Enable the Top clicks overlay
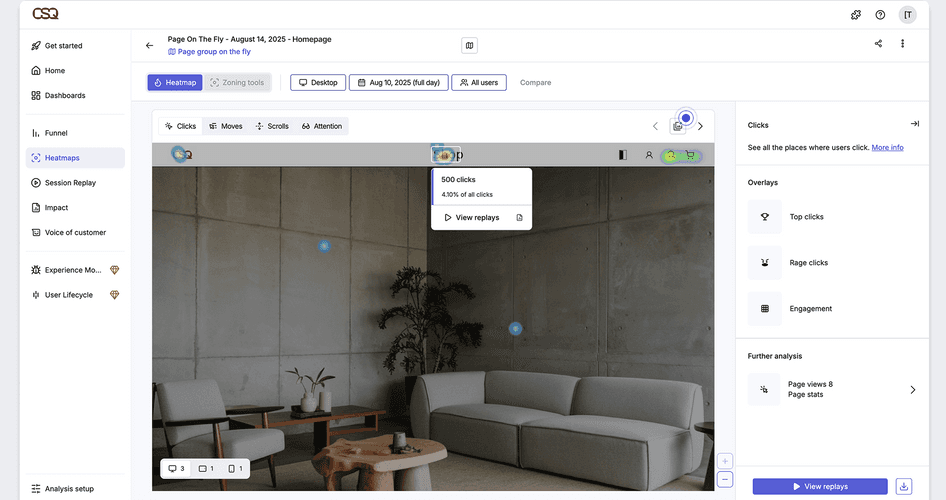946x500 pixels. coord(765,217)
